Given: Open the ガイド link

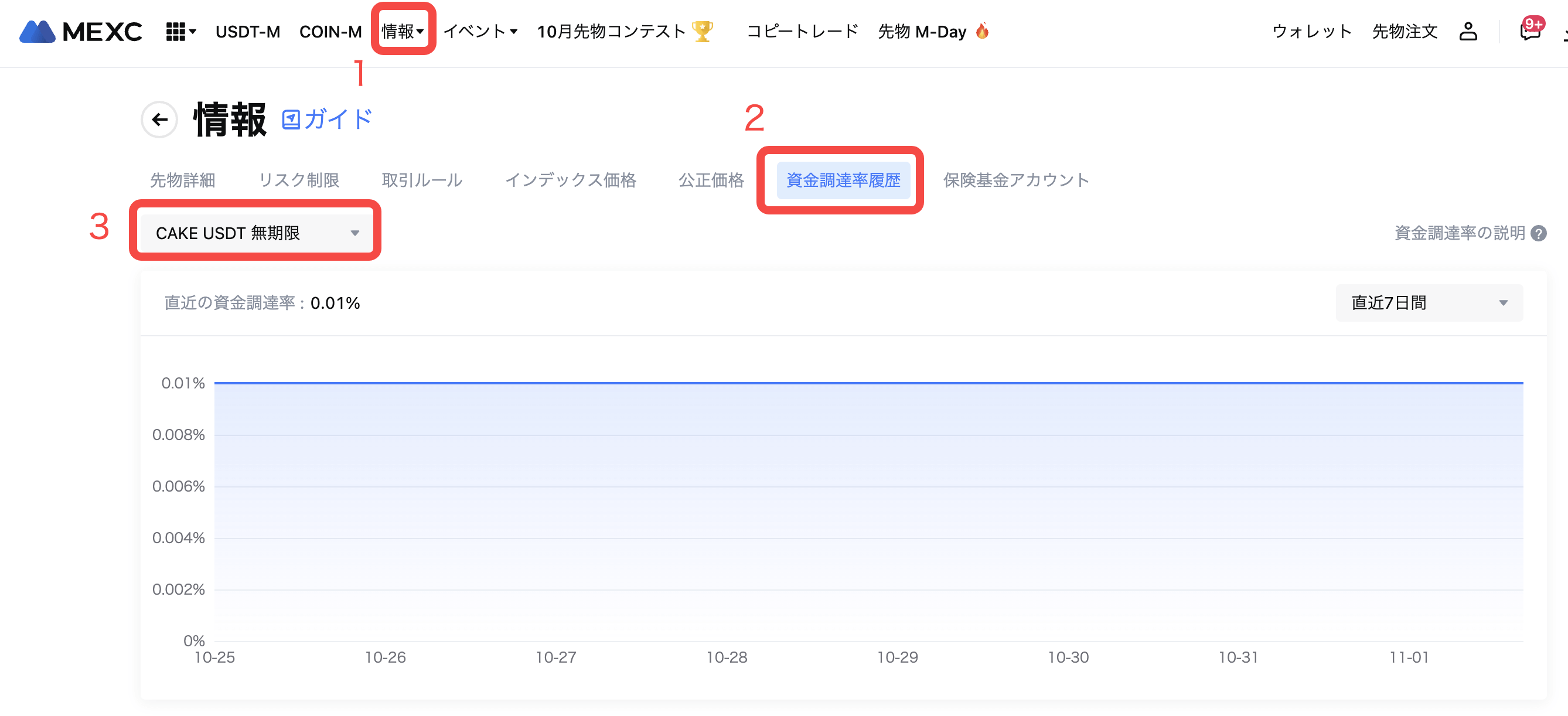Looking at the screenshot, I should 327,120.
